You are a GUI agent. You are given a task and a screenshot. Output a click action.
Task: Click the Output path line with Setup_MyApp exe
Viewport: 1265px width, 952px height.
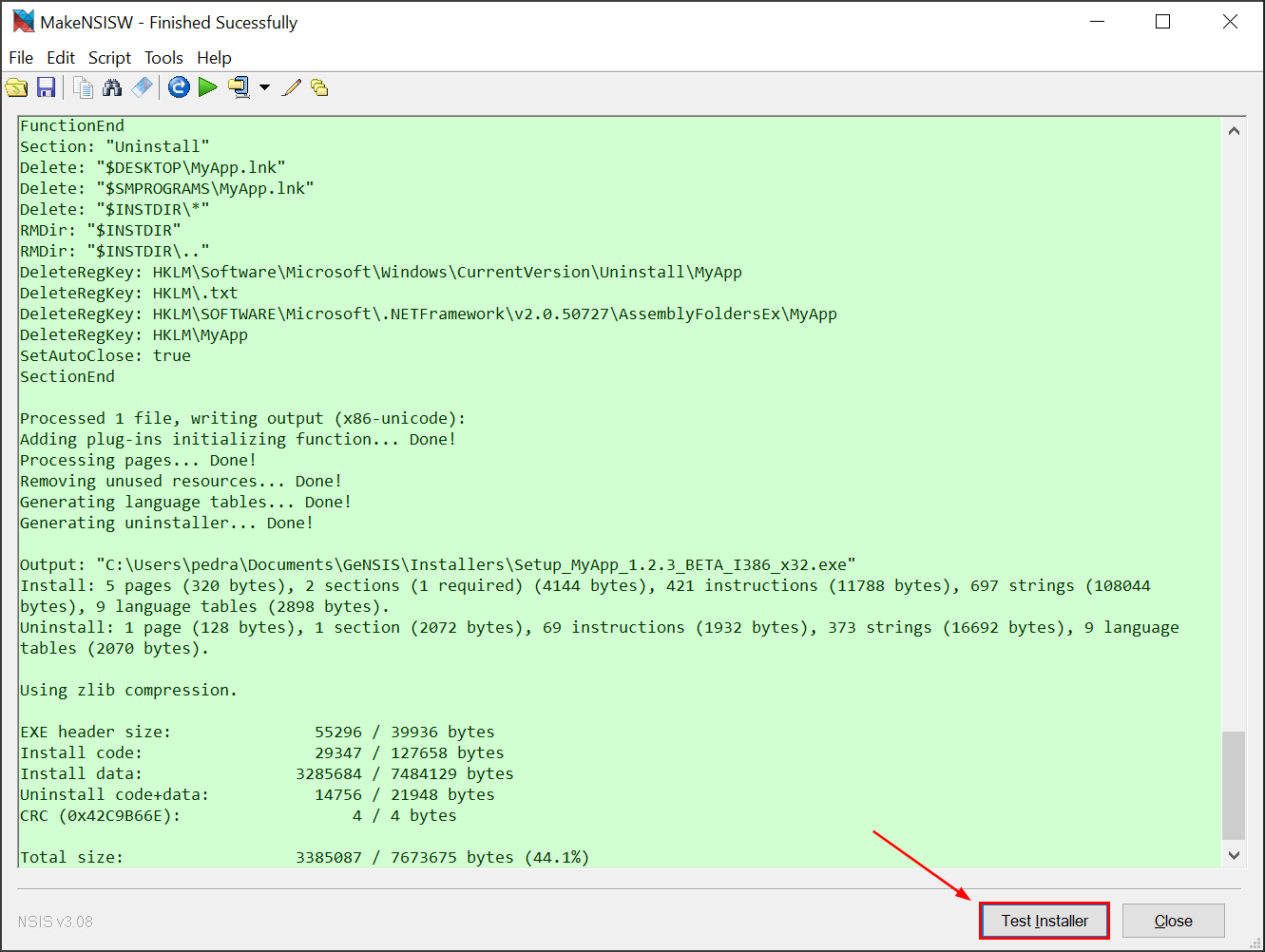pyautogui.click(x=438, y=564)
